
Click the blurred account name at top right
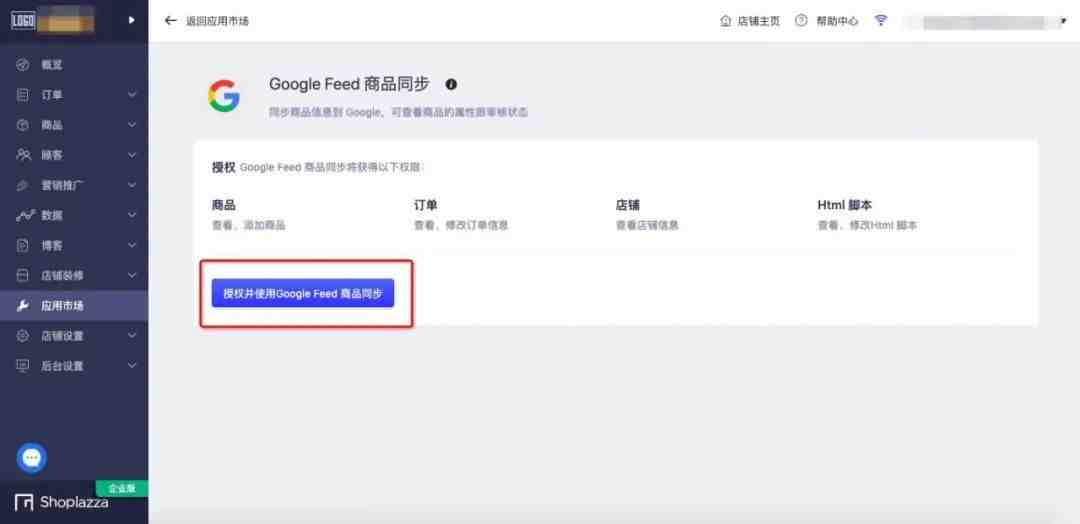click(x=982, y=21)
